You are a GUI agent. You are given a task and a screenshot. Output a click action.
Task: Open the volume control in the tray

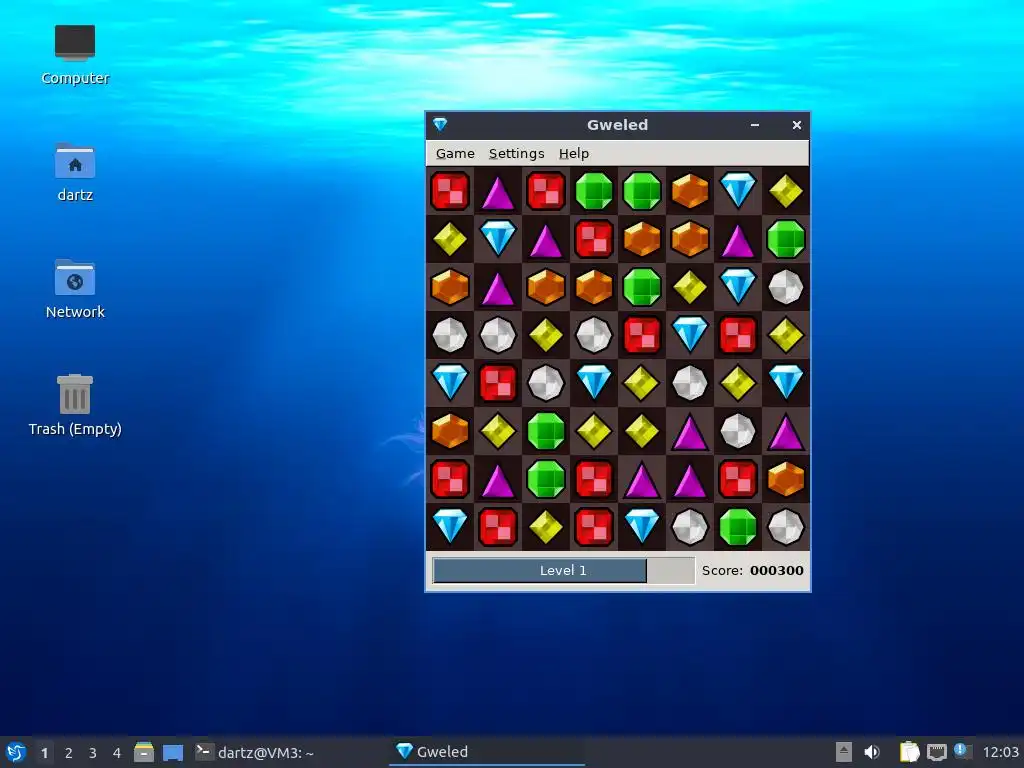(872, 752)
